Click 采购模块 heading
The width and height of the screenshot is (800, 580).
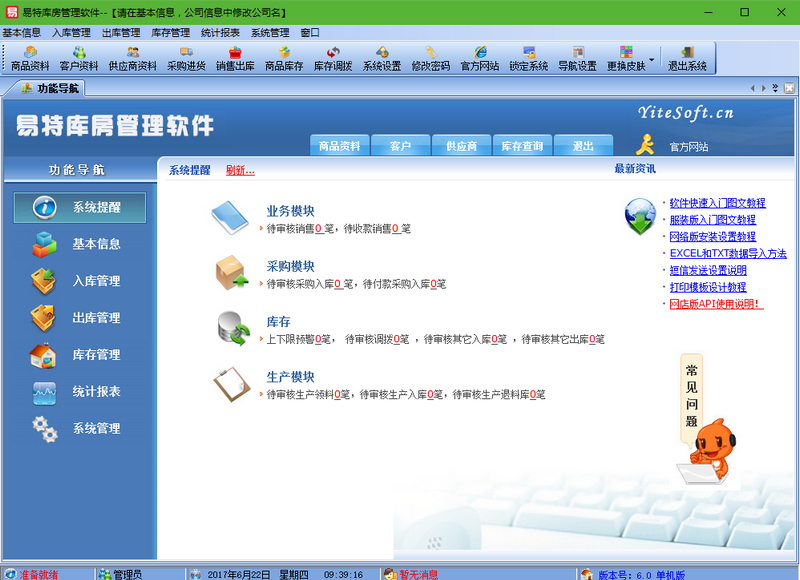click(290, 266)
